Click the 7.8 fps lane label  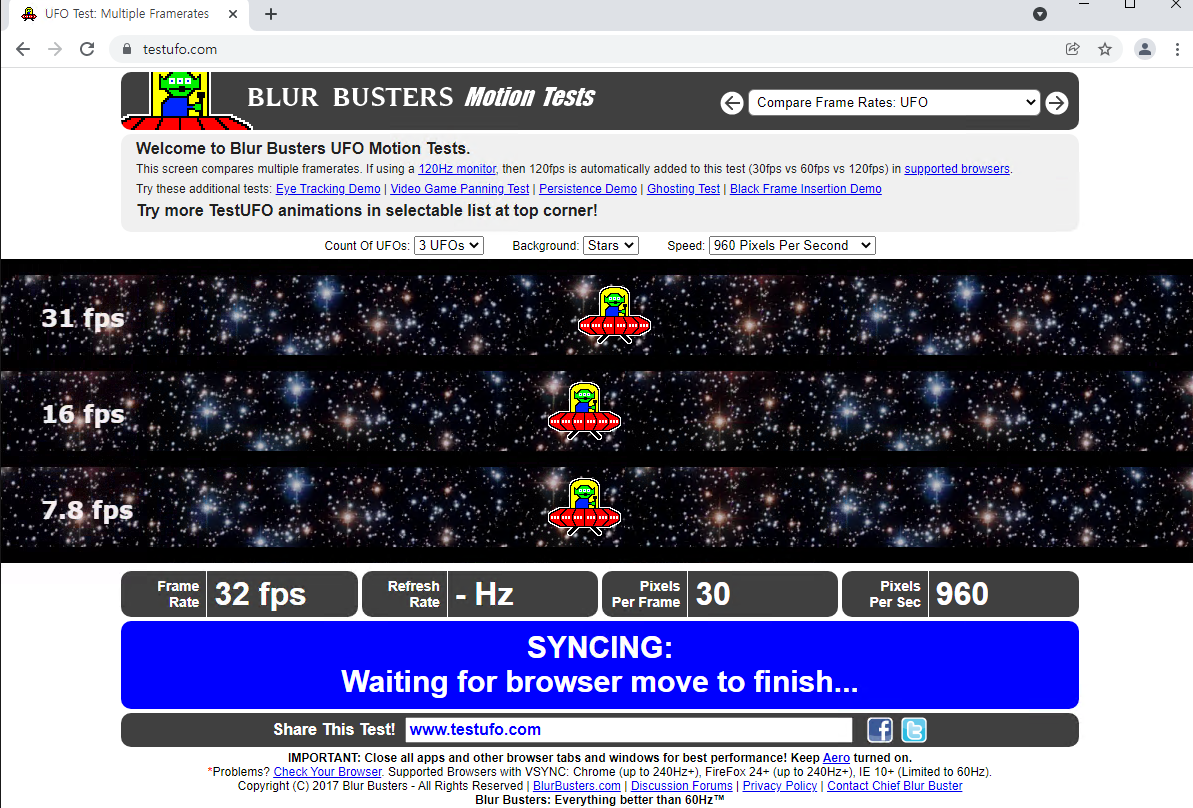(x=87, y=511)
